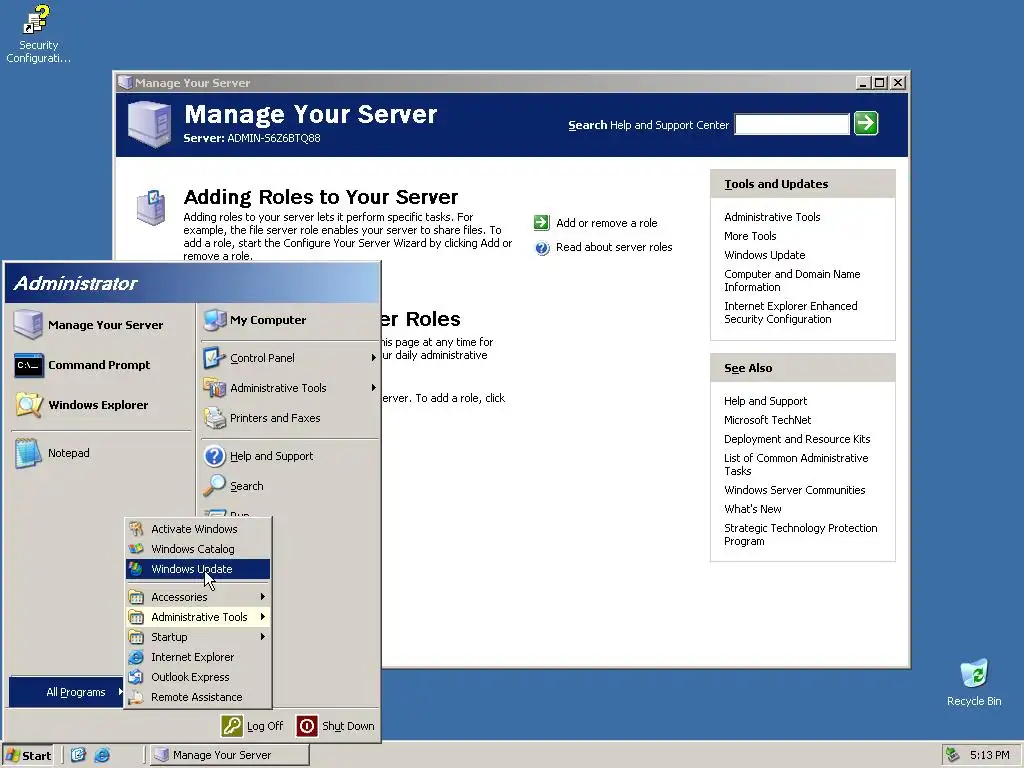Open Help and Support link under See Also
The width and height of the screenshot is (1024, 768).
coord(765,401)
